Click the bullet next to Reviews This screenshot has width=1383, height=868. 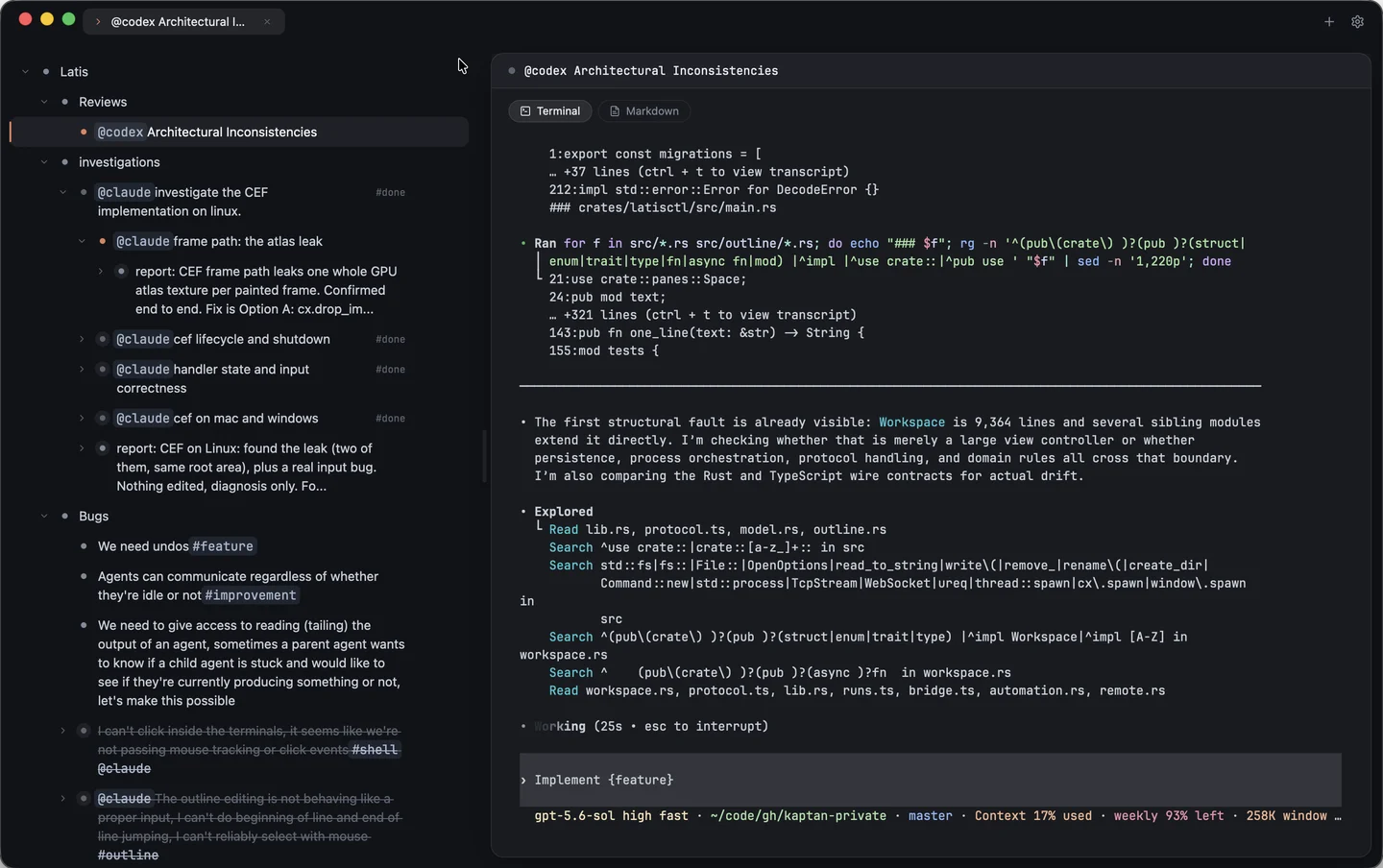click(x=64, y=102)
